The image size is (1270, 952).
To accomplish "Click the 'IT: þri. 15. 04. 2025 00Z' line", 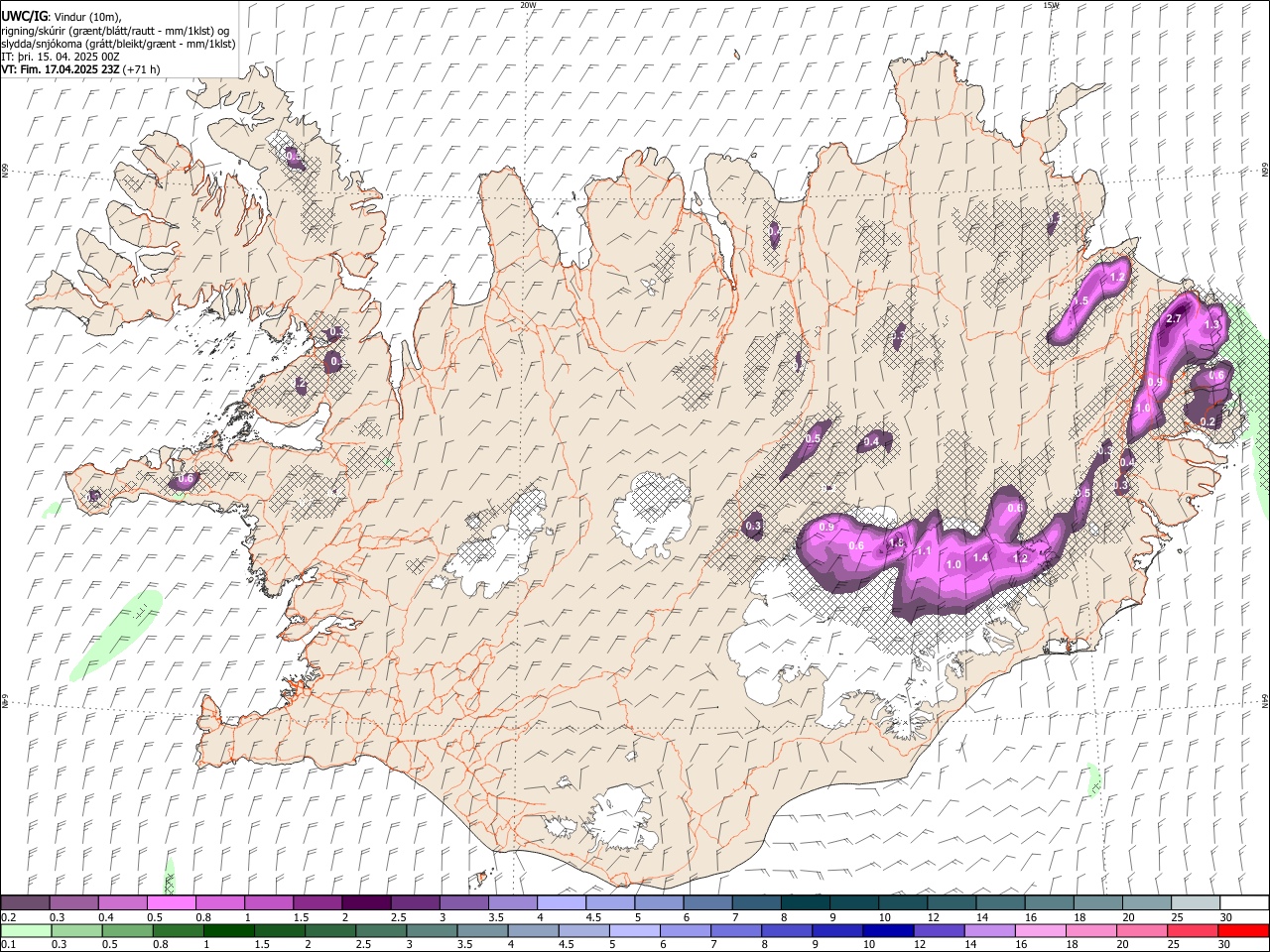I will (61, 57).
